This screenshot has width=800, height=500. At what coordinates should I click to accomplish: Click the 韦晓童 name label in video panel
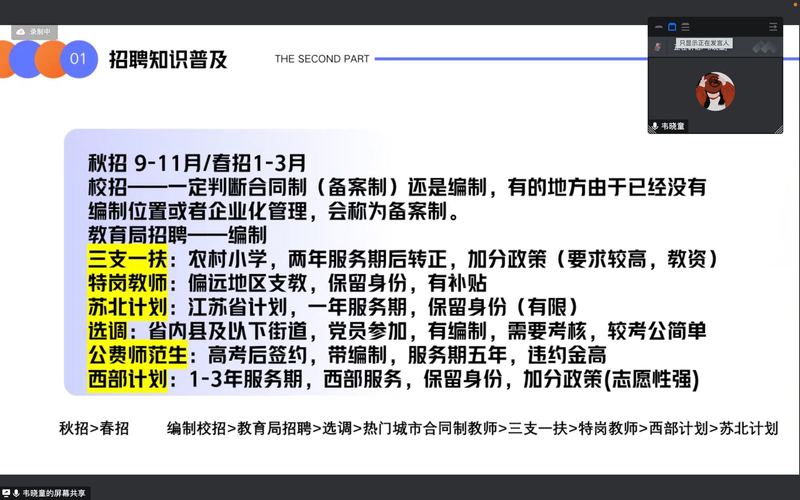pyautogui.click(x=673, y=126)
